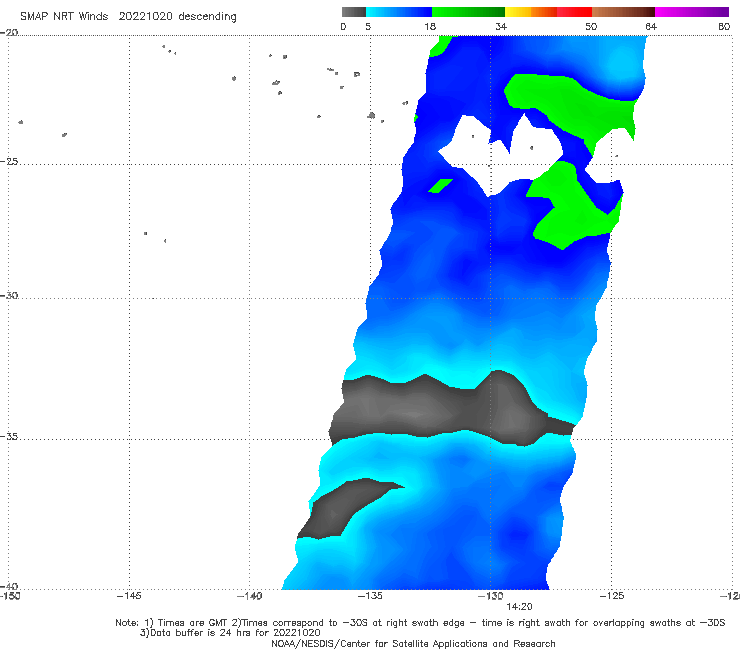Click the gray 0-5 segment of color bar
This screenshot has height=650, width=740.
pyautogui.click(x=354, y=12)
